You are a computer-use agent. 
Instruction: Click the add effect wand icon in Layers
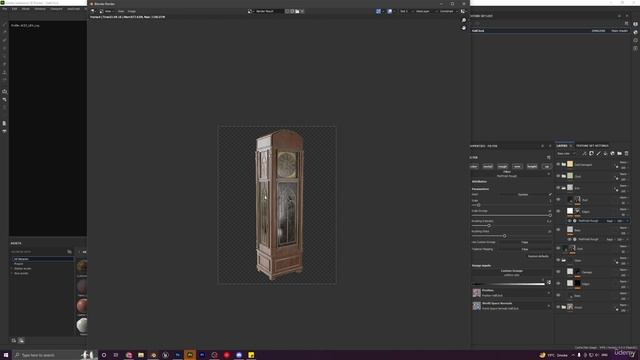point(584,153)
